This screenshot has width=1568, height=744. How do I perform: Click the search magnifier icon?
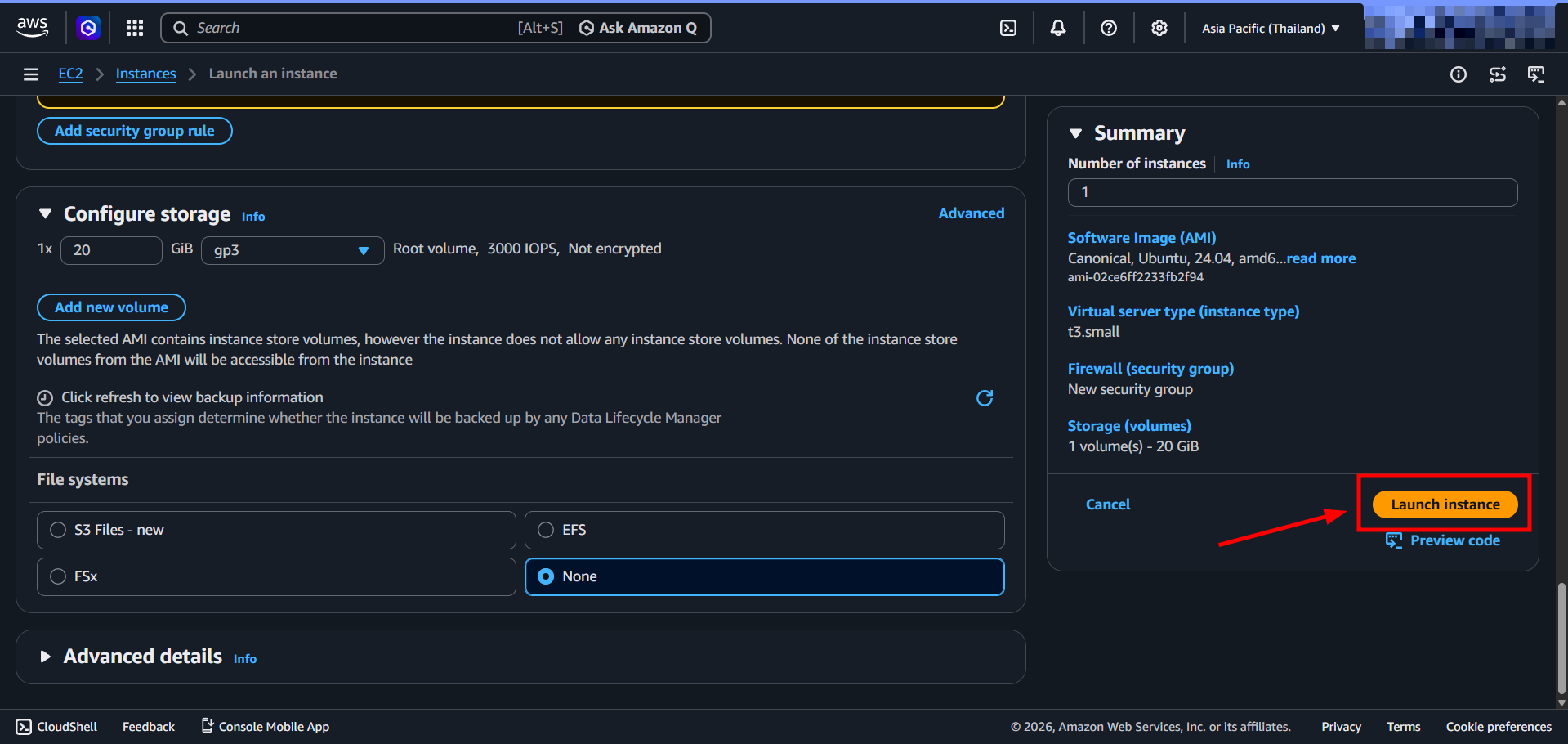tap(180, 28)
